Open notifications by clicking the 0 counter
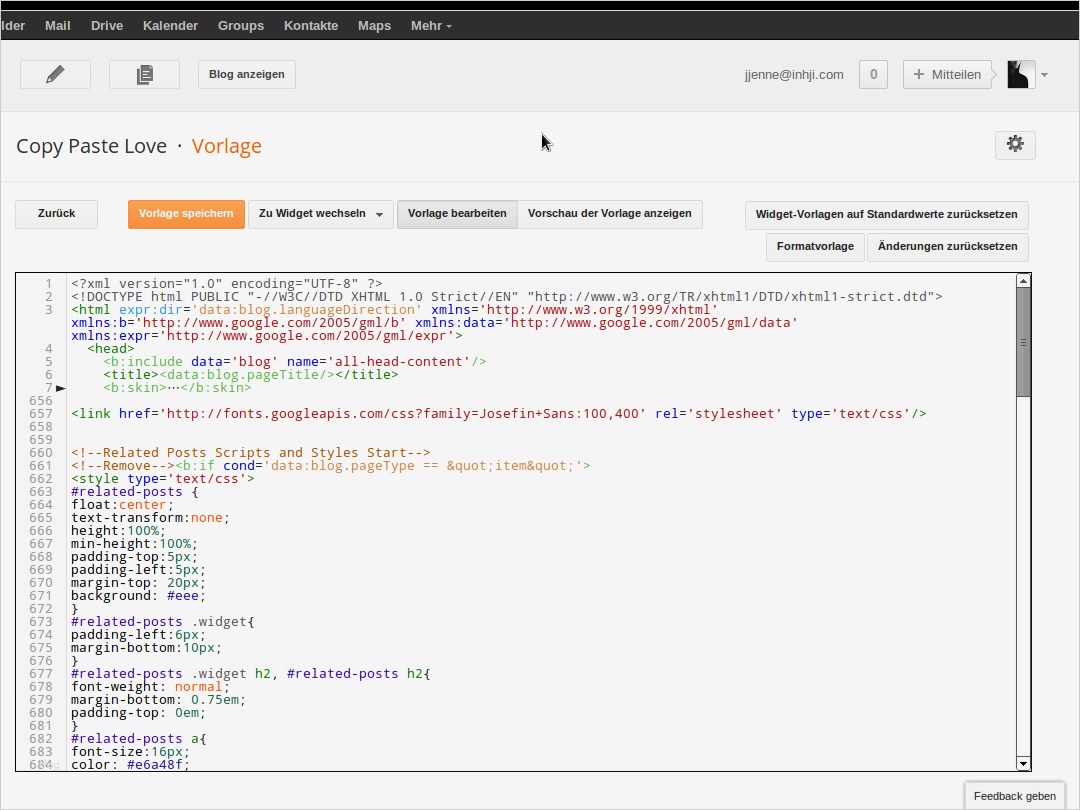This screenshot has width=1080, height=810. pyautogui.click(x=872, y=74)
